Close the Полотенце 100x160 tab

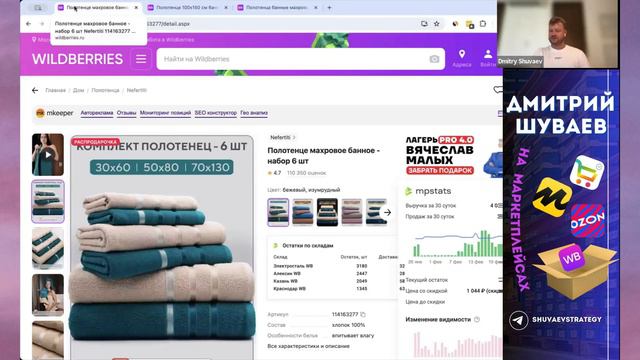226,7
